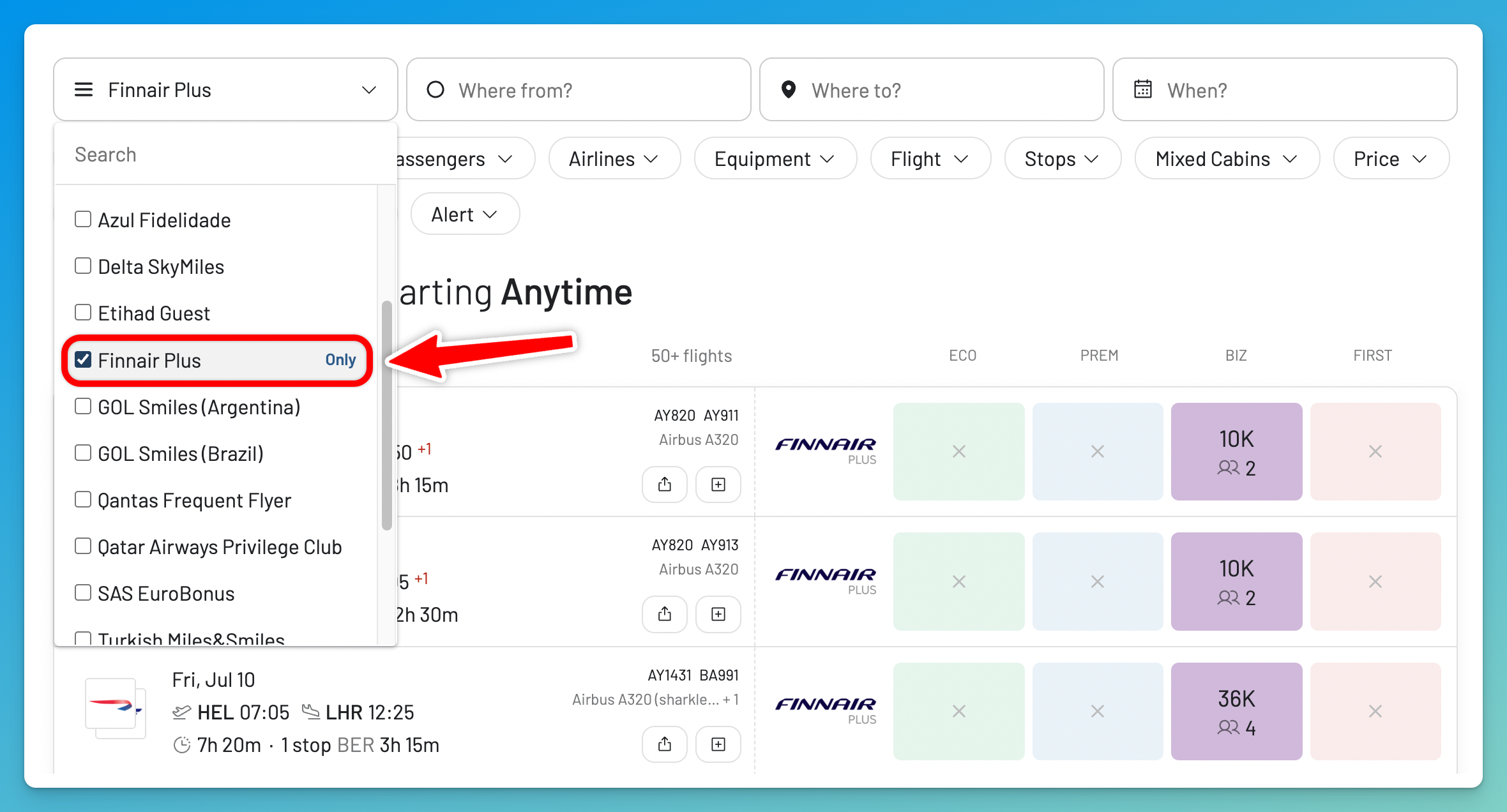Check the Etihad Guest checkbox
The width and height of the screenshot is (1507, 812).
coord(83,312)
